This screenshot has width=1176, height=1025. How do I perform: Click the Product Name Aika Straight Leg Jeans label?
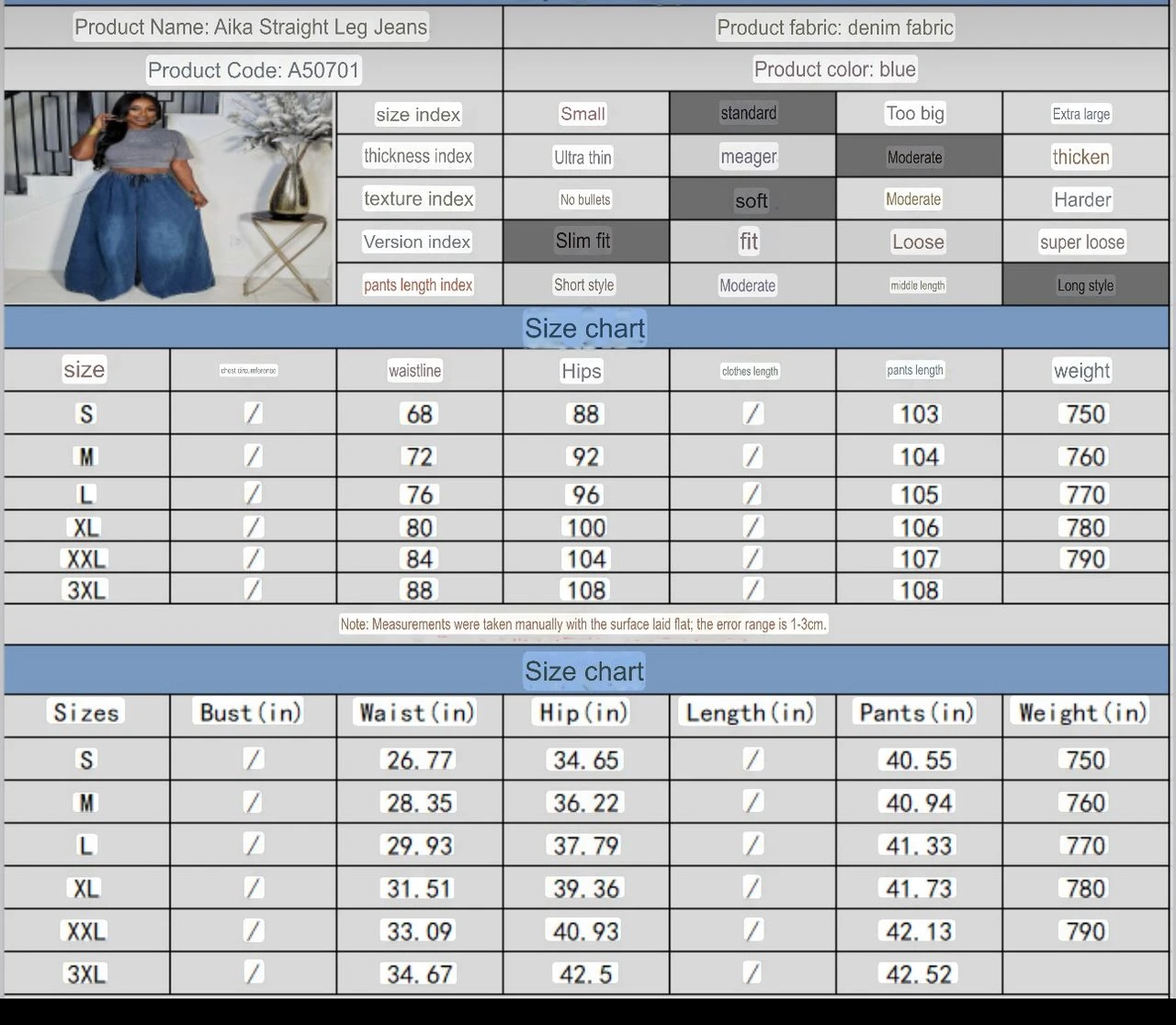pos(251,28)
